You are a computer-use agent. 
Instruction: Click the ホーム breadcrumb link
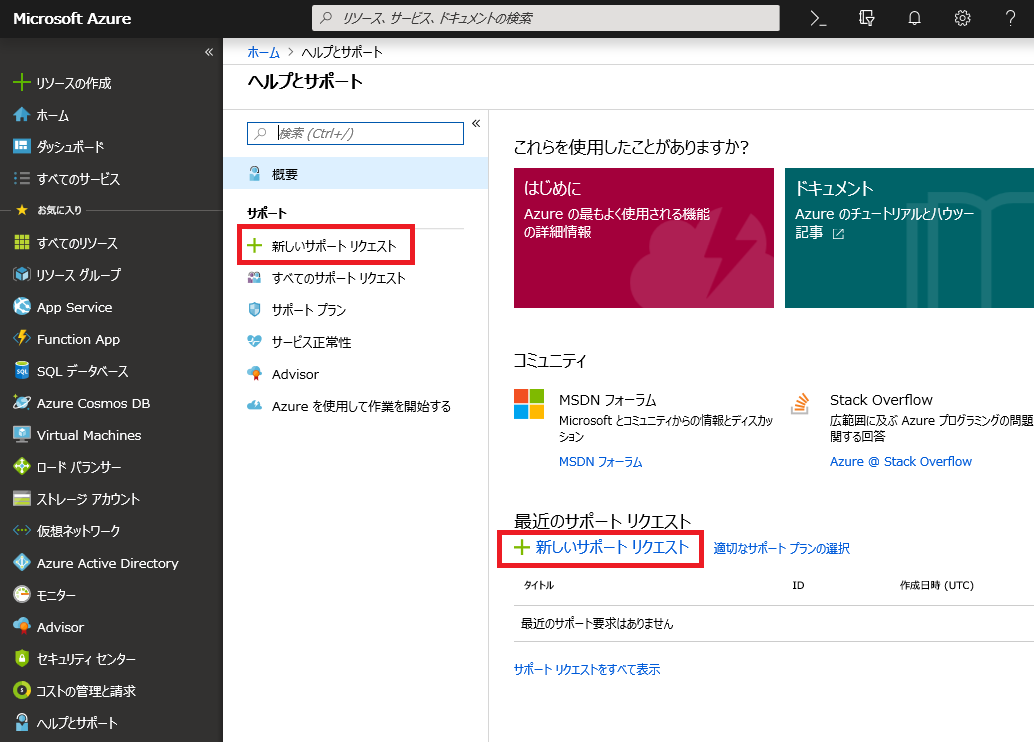(x=264, y=52)
